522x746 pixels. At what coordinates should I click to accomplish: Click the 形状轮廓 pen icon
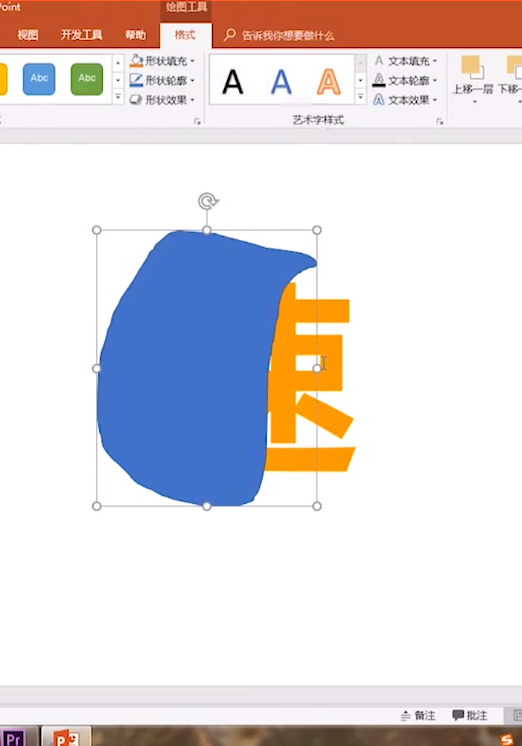point(136,80)
